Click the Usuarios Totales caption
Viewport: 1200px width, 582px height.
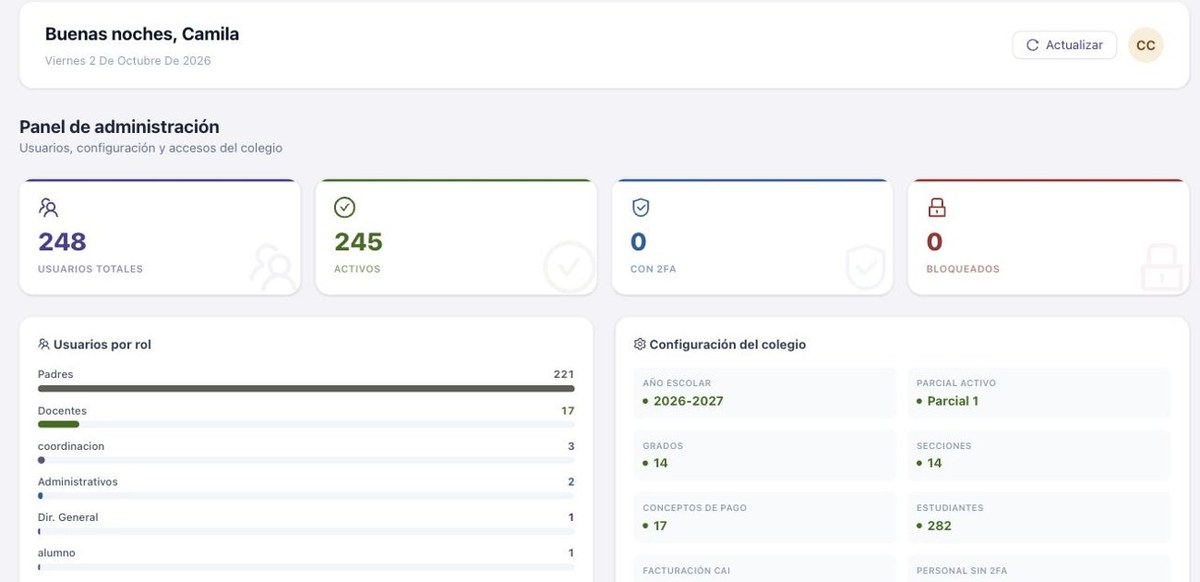click(x=90, y=269)
